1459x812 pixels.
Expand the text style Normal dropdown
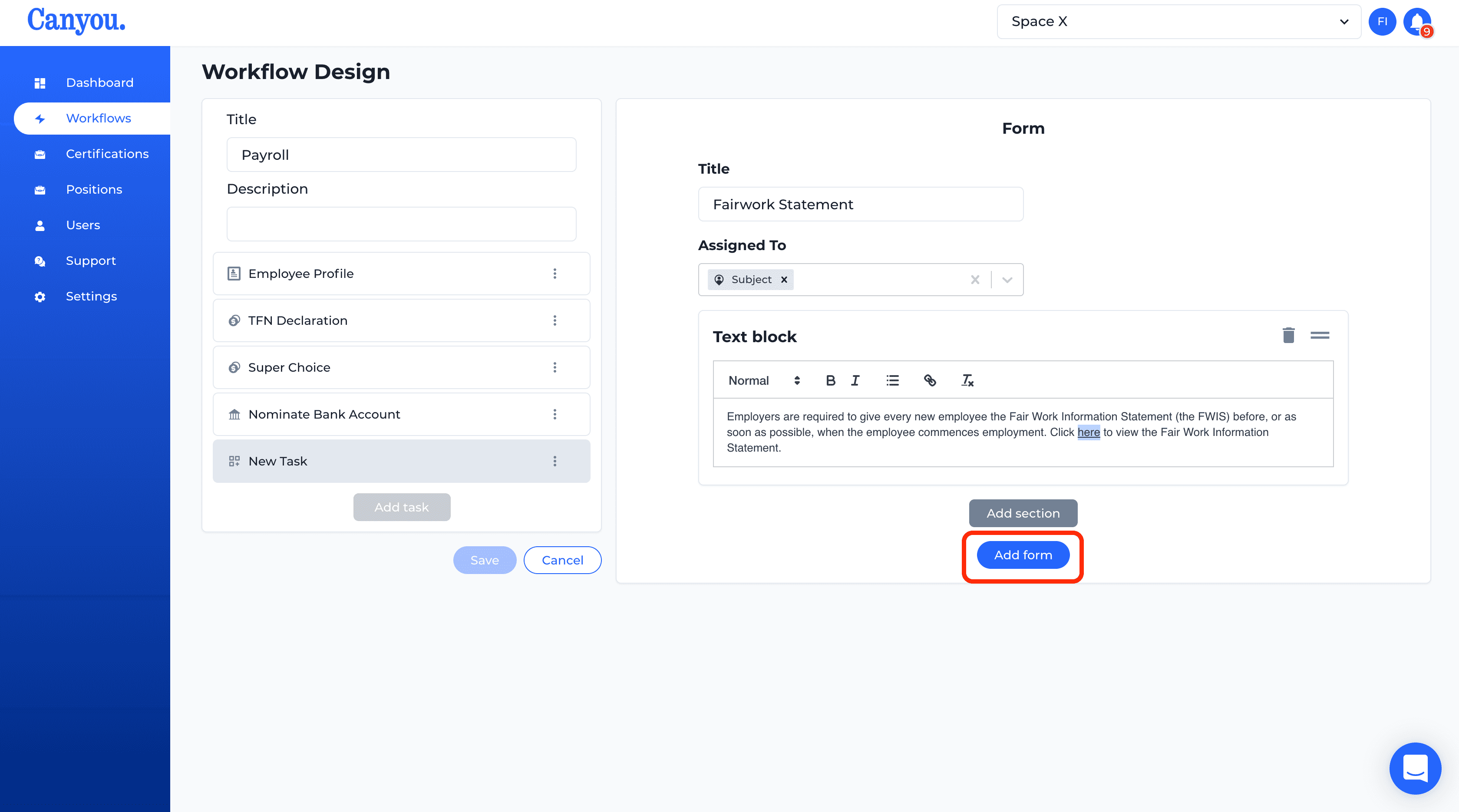point(763,380)
